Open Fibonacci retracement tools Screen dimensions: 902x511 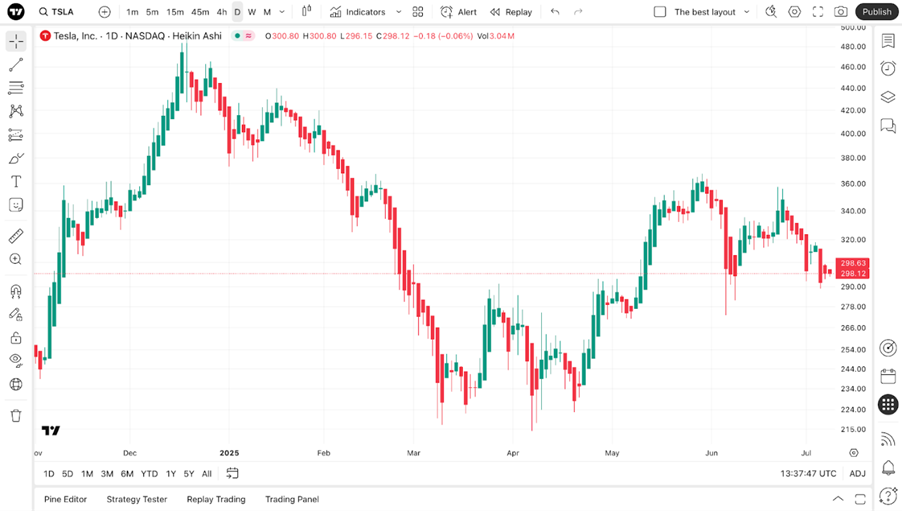pos(16,87)
